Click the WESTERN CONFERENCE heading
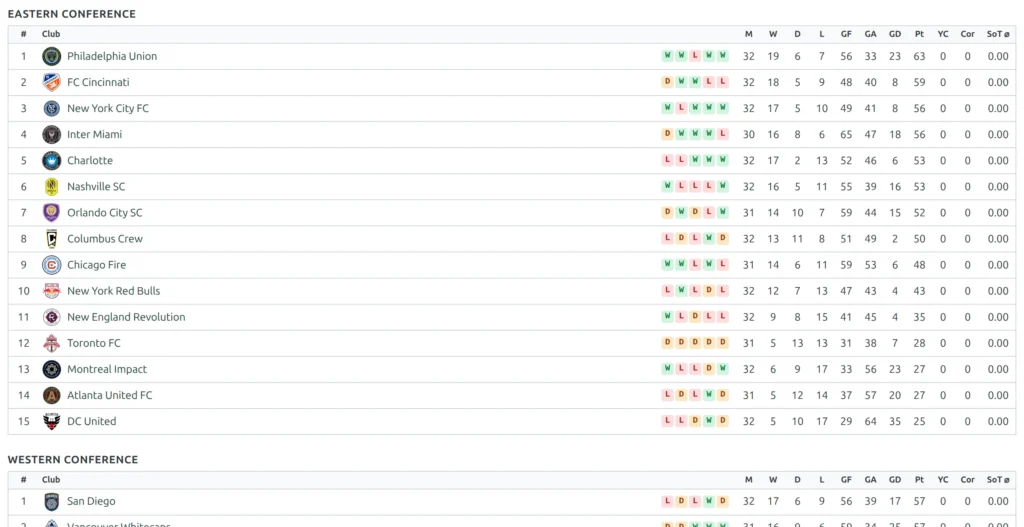Screen dimensions: 1024x527 click(73, 460)
